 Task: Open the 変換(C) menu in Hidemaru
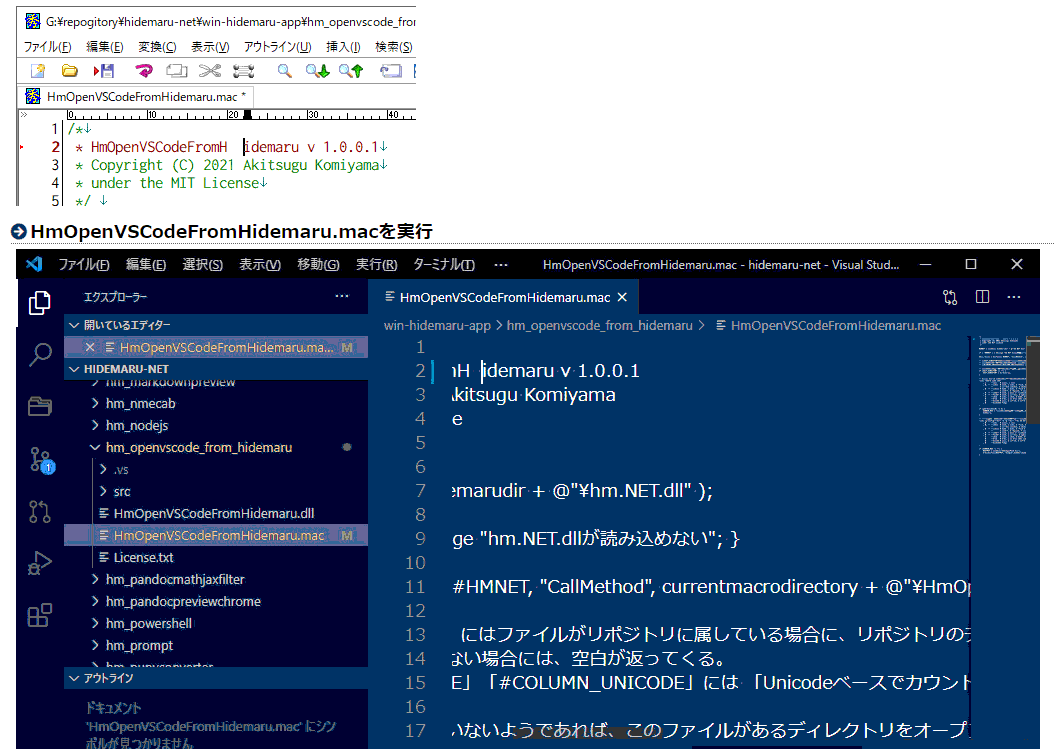pos(157,46)
